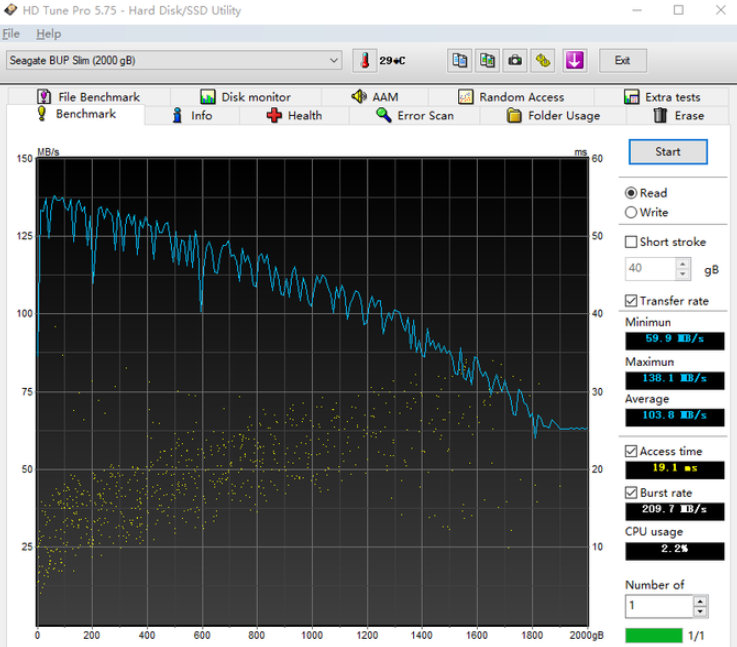Viewport: 737px width, 647px height.
Task: Uncheck the Transfer rate checkbox
Action: tap(631, 300)
